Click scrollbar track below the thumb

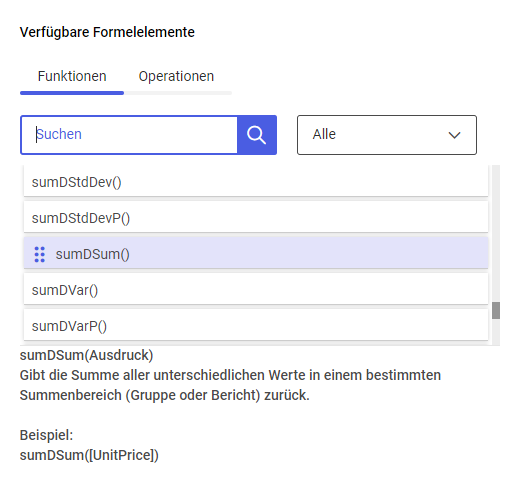coord(496,332)
